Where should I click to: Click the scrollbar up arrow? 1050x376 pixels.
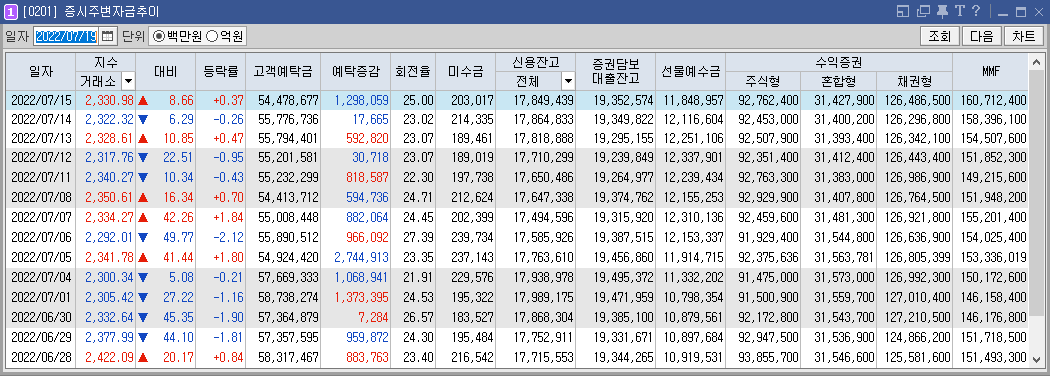point(1037,62)
